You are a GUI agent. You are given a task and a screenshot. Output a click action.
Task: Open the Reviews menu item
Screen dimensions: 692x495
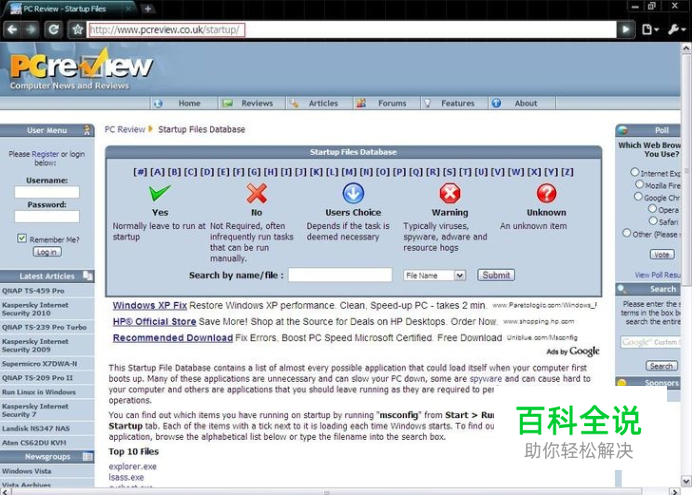257,103
